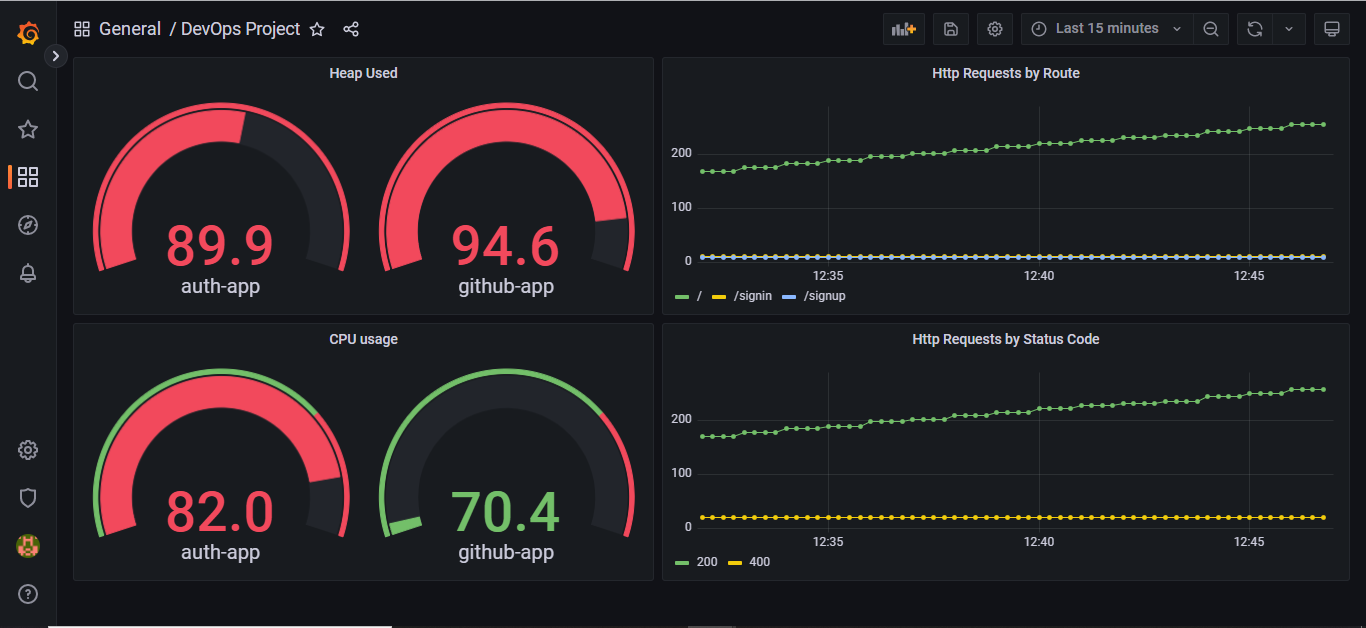Enable TV view mode with monitor icon
This screenshot has height=628, width=1366.
pos(1332,28)
